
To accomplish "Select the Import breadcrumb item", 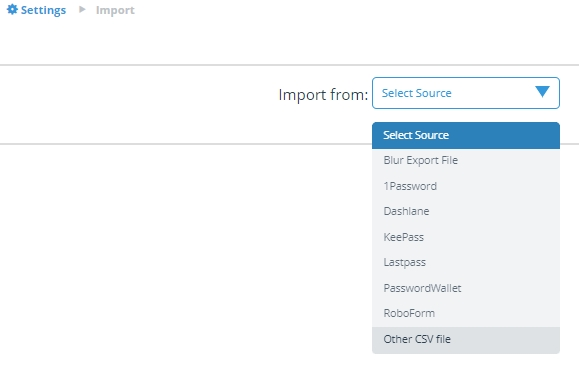I will [x=115, y=10].
